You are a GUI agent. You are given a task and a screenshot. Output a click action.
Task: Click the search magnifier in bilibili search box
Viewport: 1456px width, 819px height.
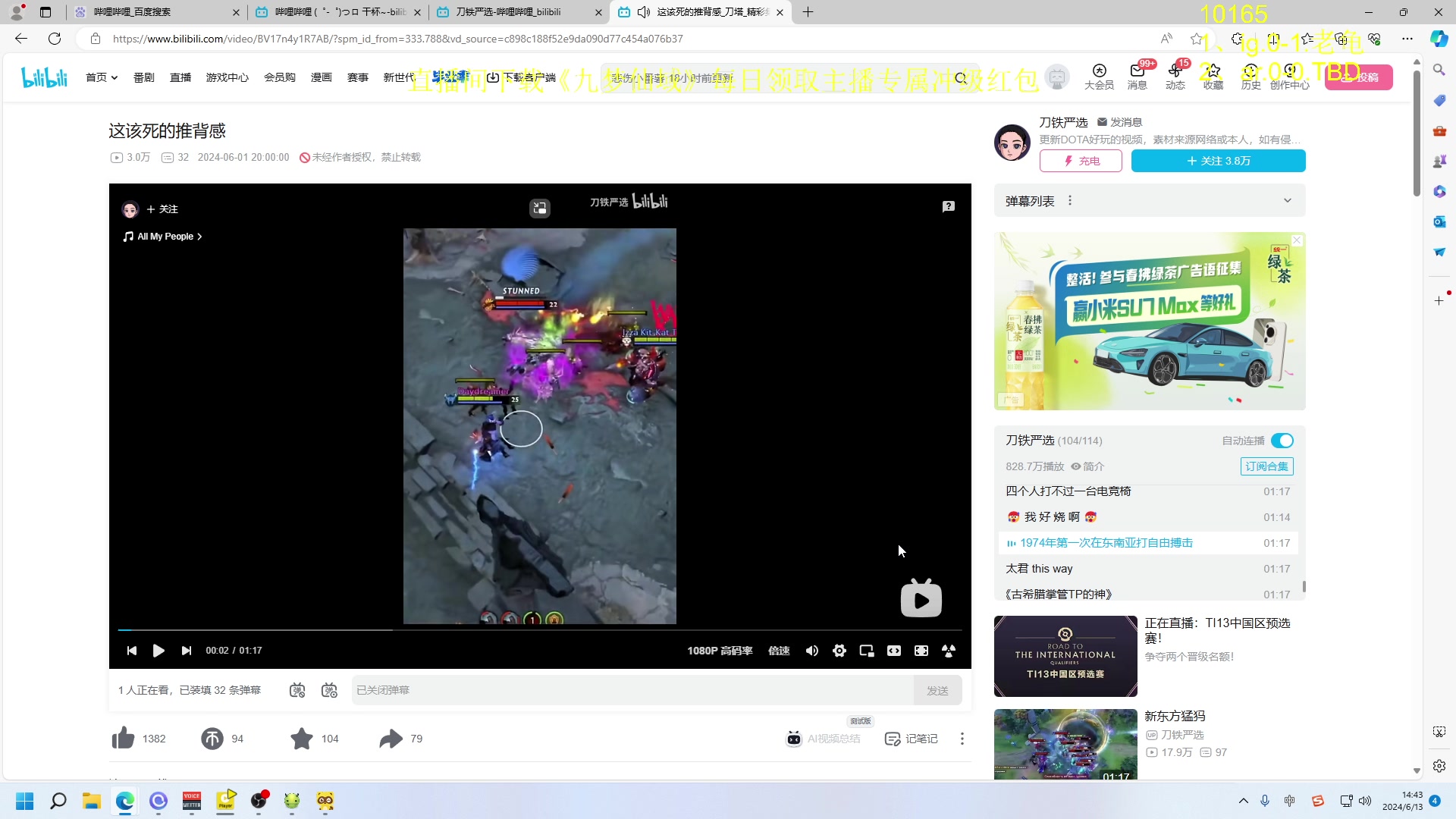click(961, 77)
